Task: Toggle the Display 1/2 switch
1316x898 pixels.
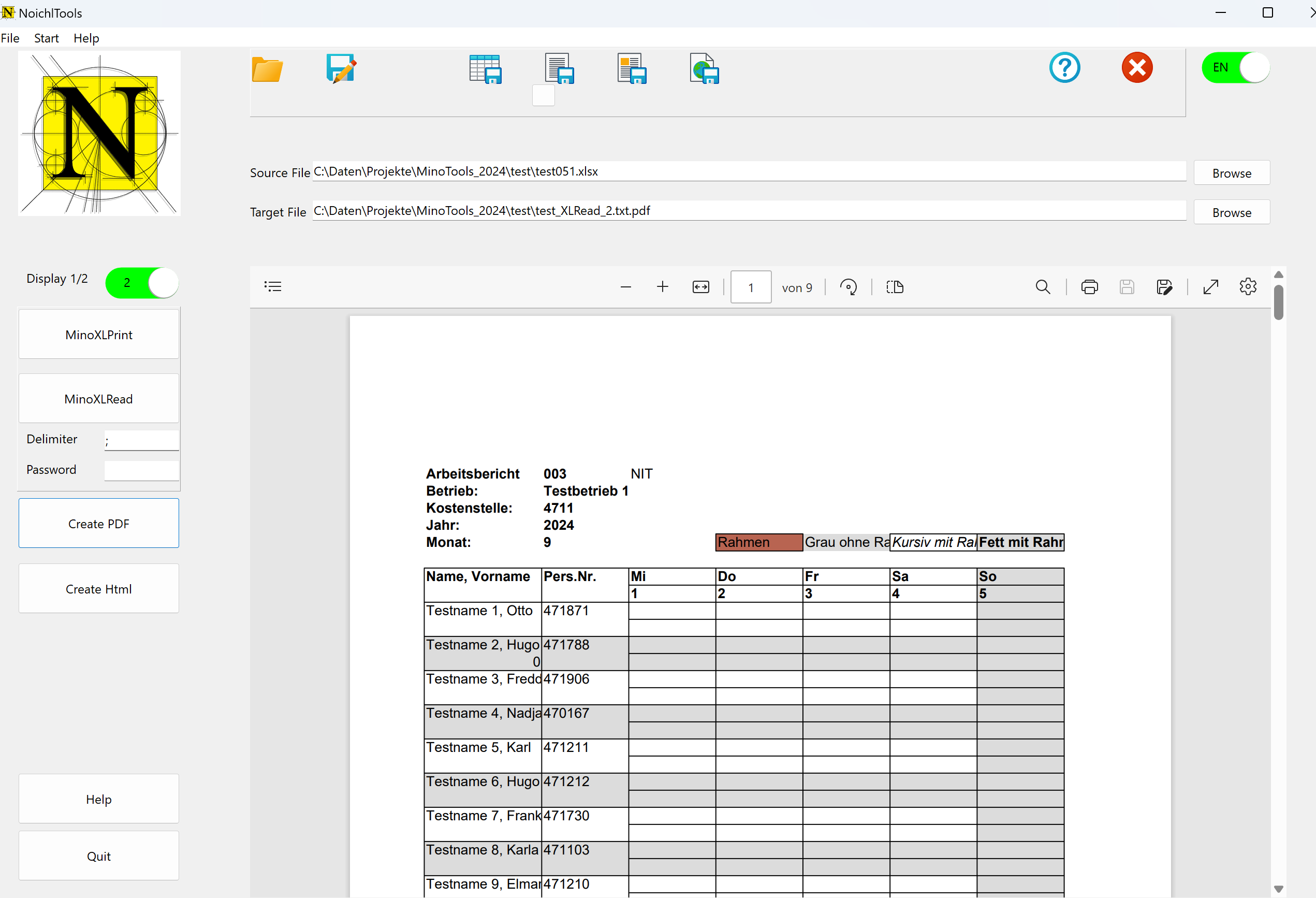Action: point(142,283)
